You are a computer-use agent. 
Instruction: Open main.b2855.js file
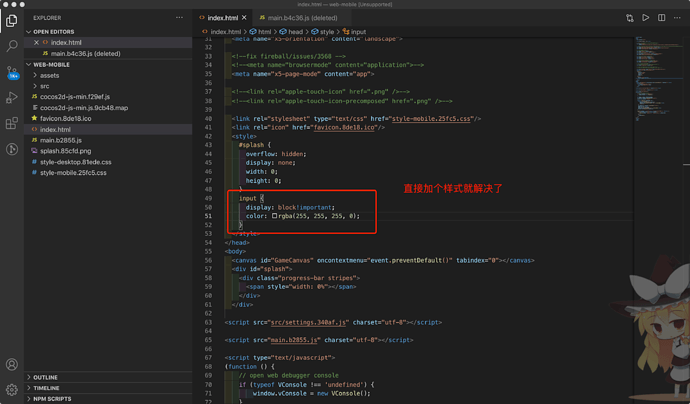(61, 140)
